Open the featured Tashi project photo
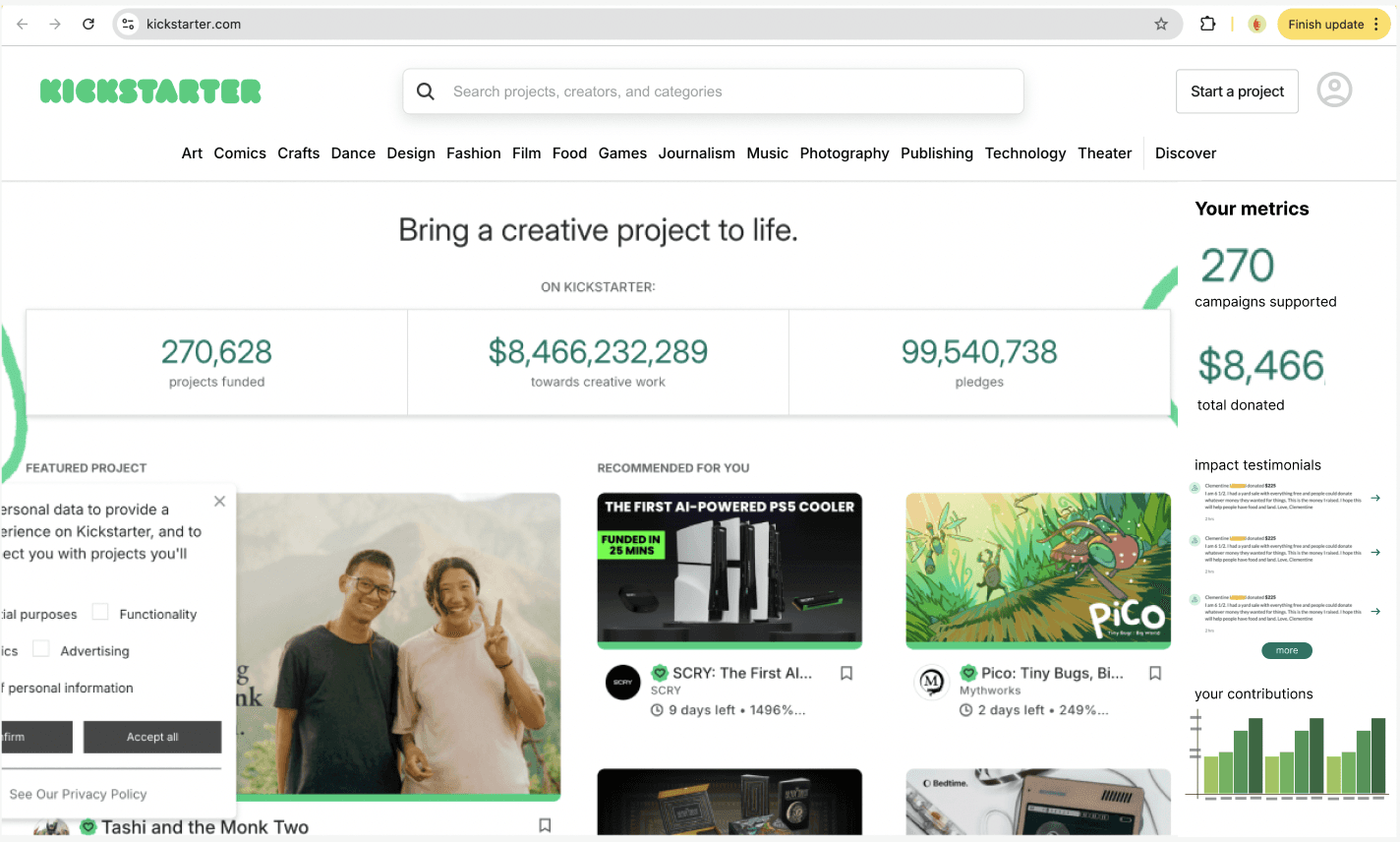The width and height of the screenshot is (1400, 842). pyautogui.click(x=398, y=645)
